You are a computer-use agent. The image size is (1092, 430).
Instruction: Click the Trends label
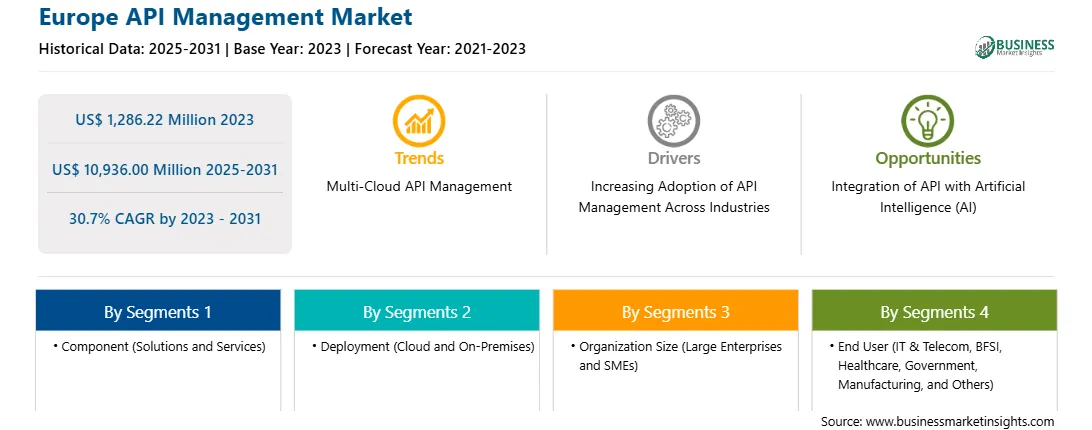point(419,158)
